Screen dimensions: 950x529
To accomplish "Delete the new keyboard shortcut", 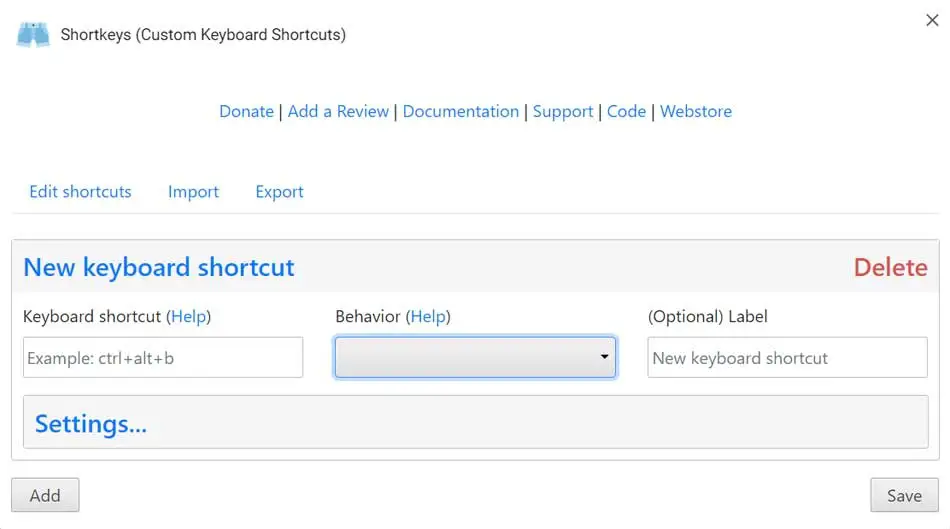I will click(890, 267).
